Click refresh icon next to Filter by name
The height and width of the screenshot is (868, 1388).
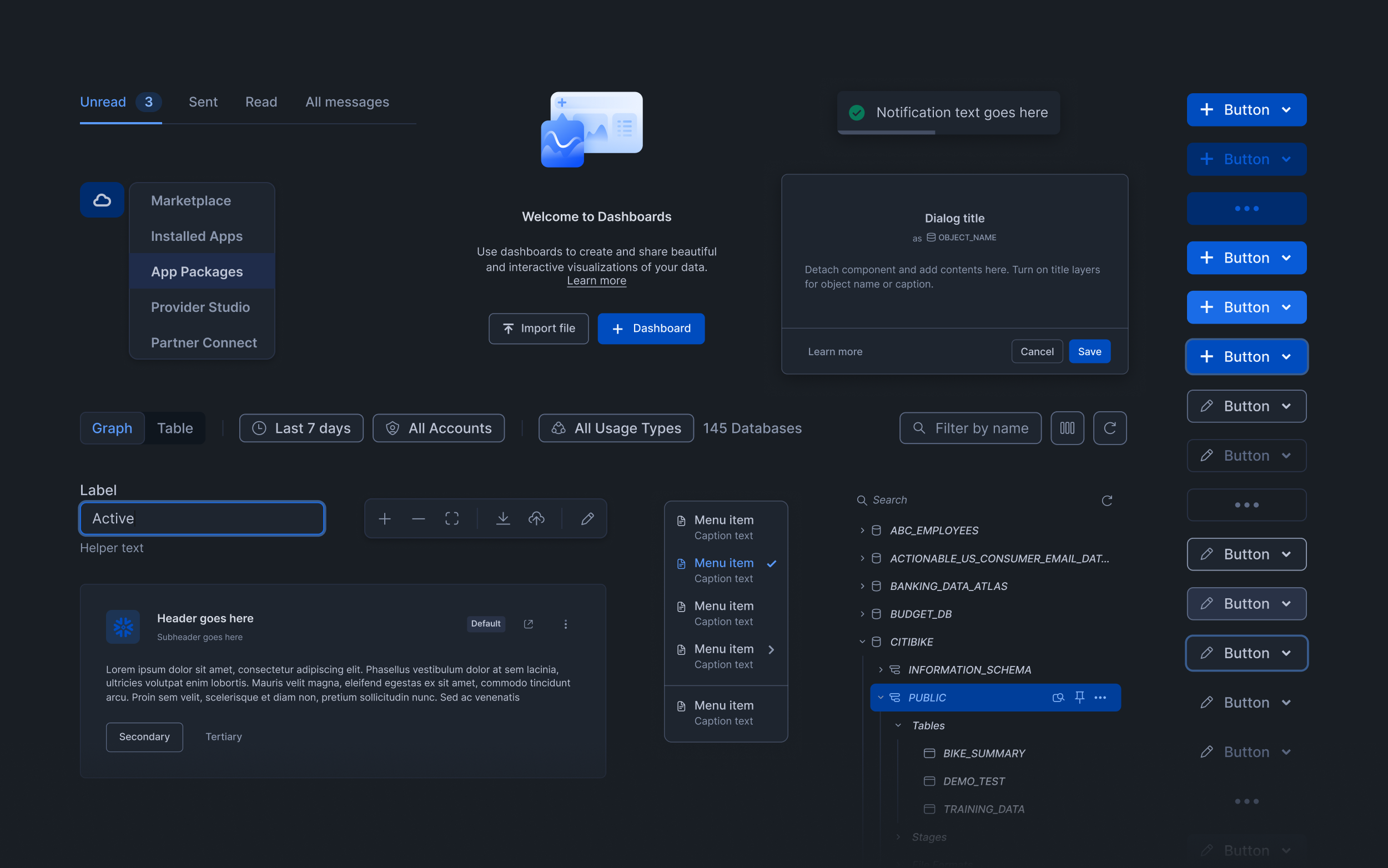(1109, 428)
